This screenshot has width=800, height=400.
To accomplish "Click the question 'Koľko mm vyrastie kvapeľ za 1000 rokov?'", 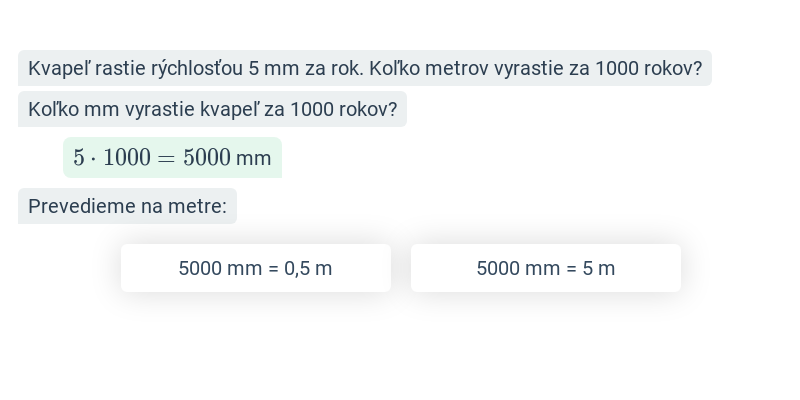I will (212, 109).
